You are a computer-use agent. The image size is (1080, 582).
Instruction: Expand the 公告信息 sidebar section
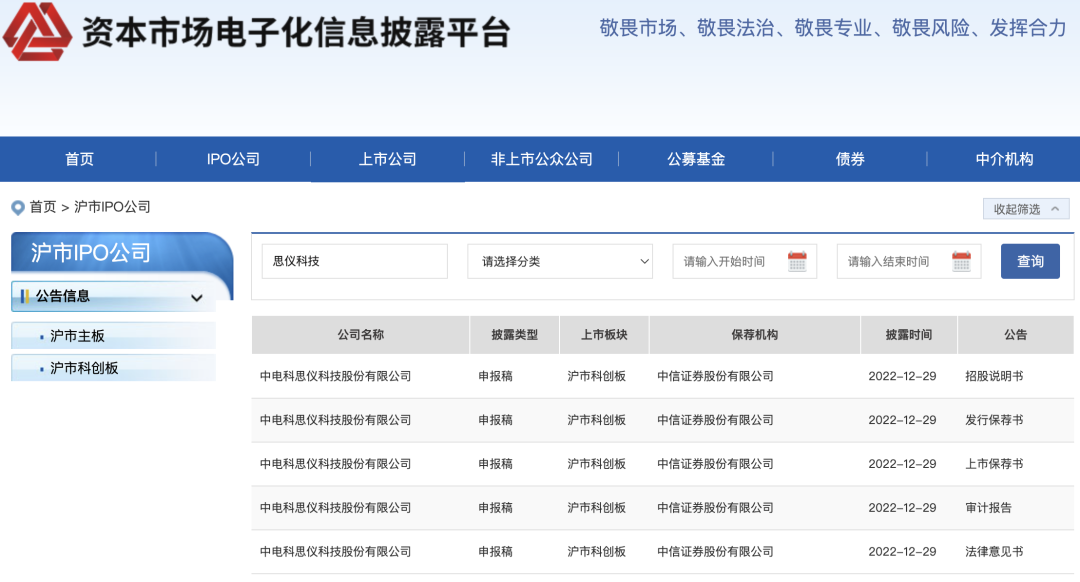tap(114, 297)
